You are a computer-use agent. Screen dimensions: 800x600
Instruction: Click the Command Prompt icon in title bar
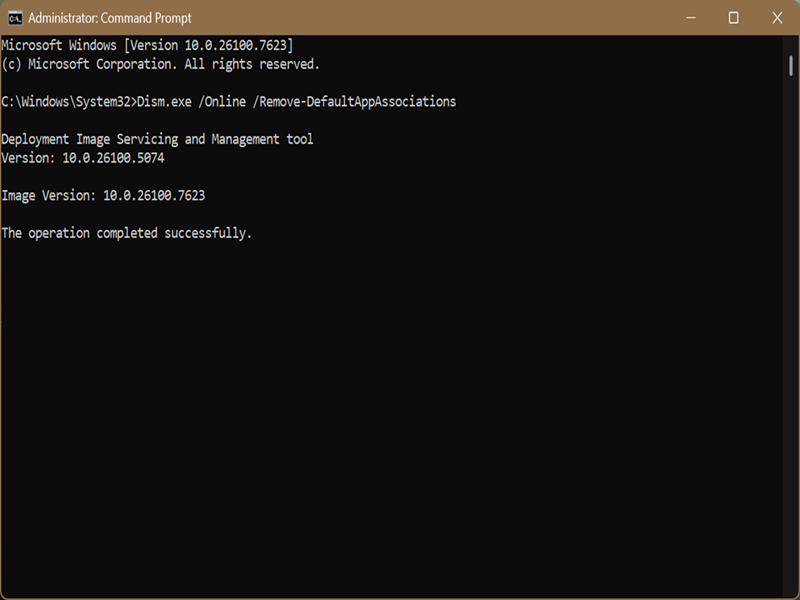point(14,18)
